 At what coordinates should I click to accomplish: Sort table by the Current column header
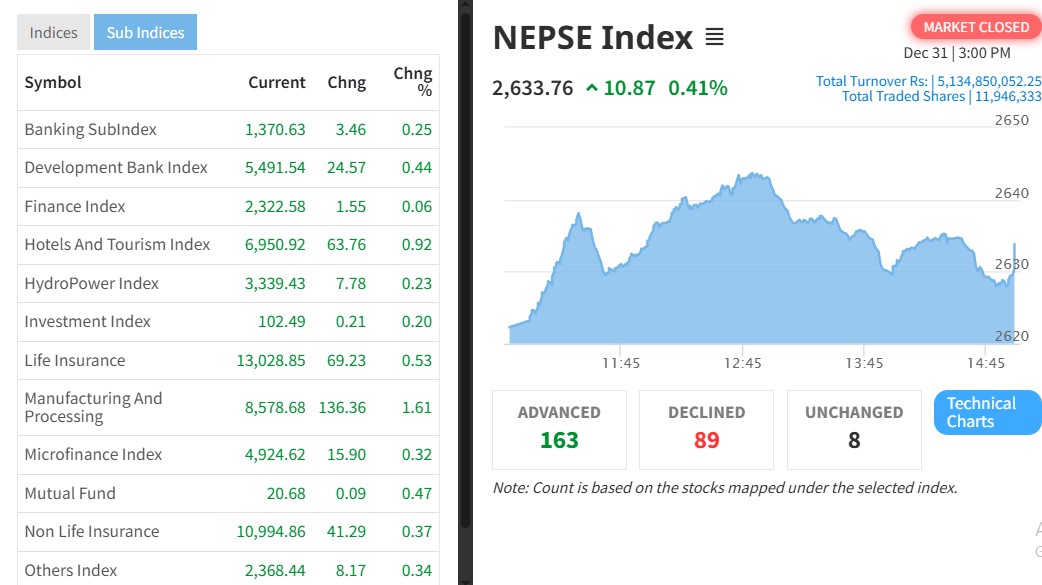276,82
